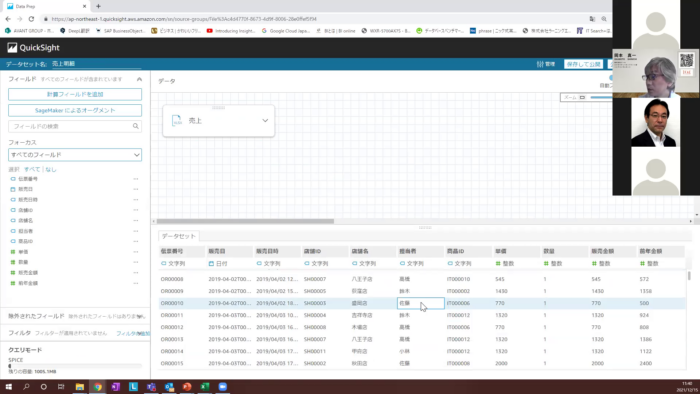Open File Explorer on the taskbar
Screen dimensions: 700x394
pyautogui.click(x=80, y=386)
